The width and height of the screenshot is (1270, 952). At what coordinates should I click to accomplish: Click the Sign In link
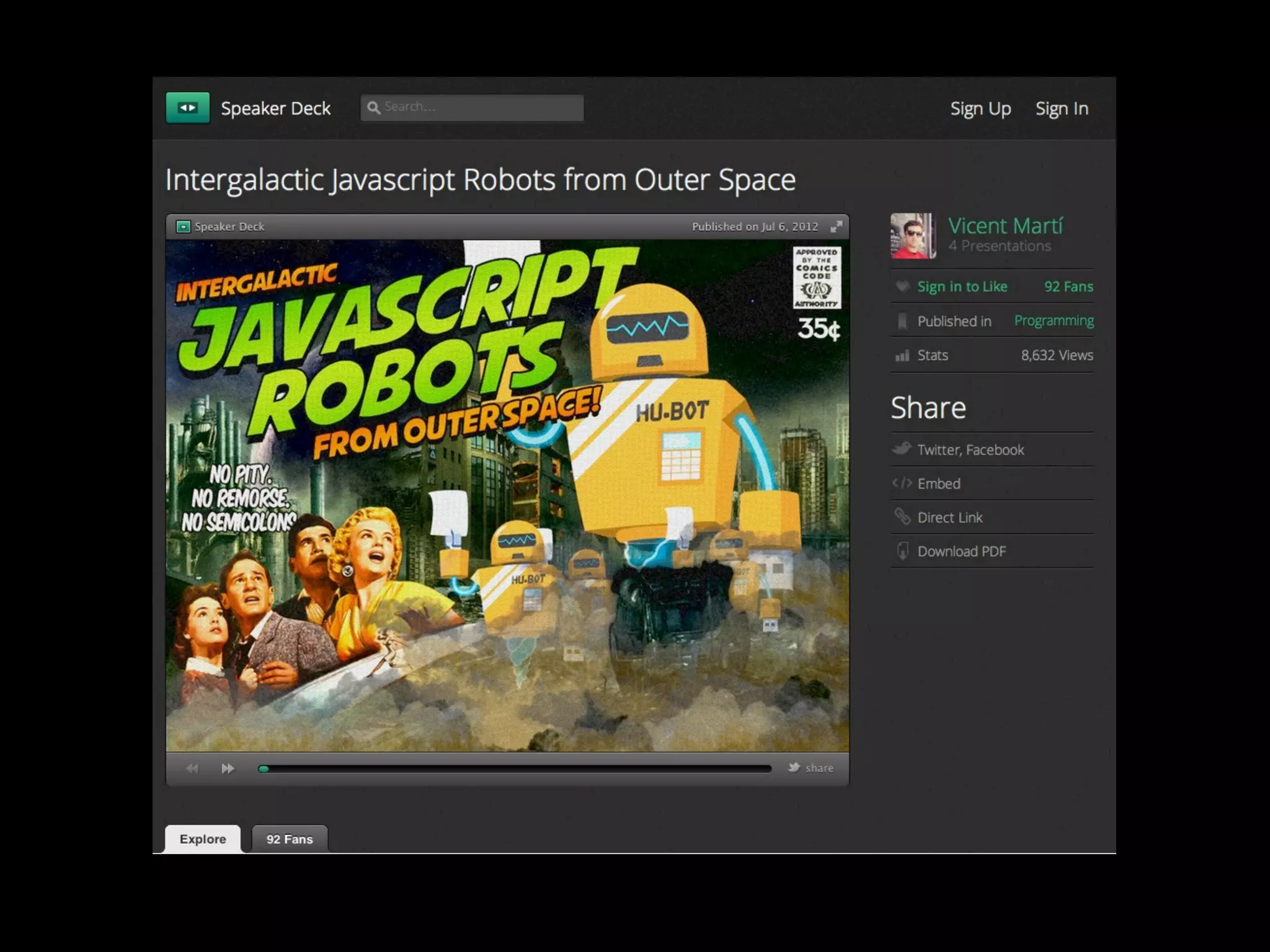[1062, 108]
